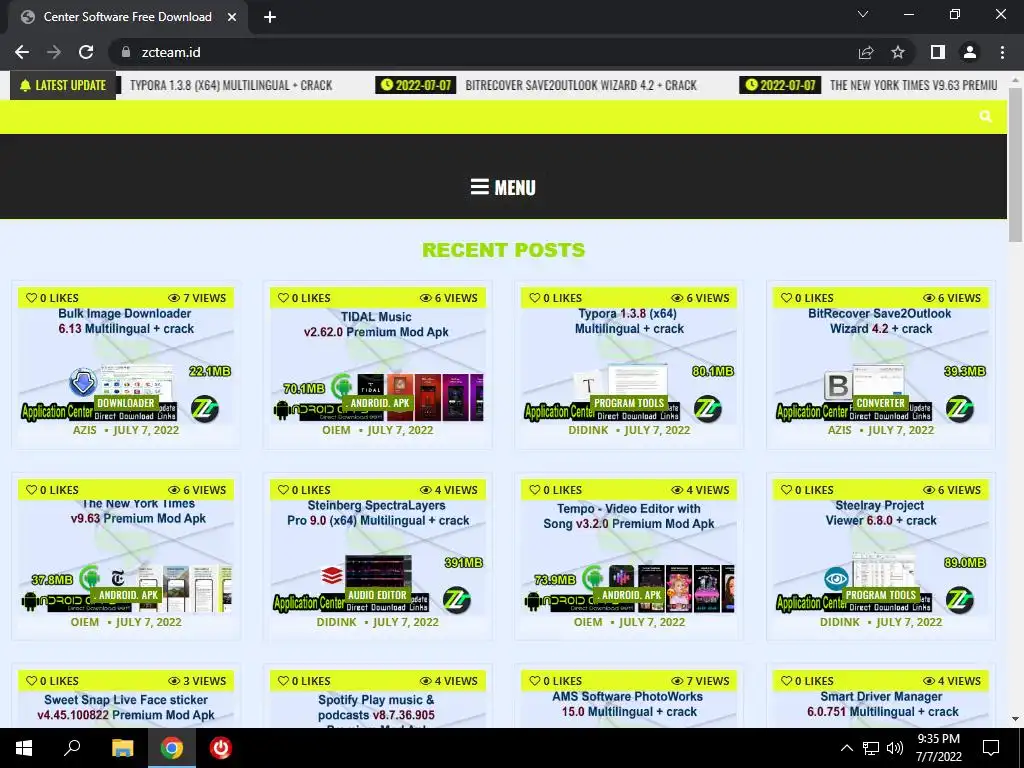Viewport: 1024px width, 768px height.
Task: Open PROGRAM TOOLS tag on Steelray card
Action: point(880,595)
